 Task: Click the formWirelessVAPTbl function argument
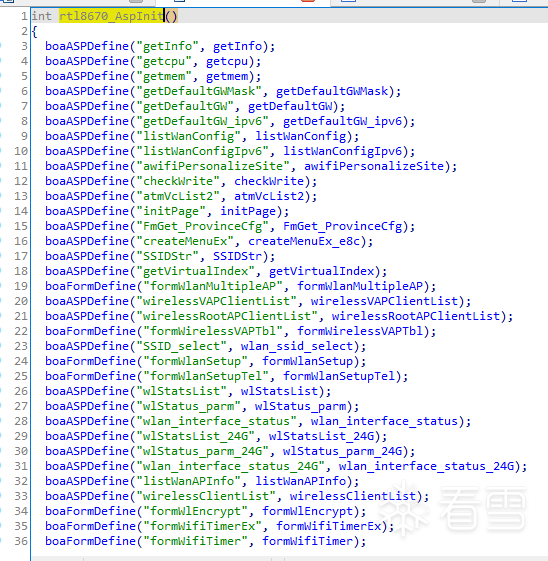pyautogui.click(x=360, y=332)
